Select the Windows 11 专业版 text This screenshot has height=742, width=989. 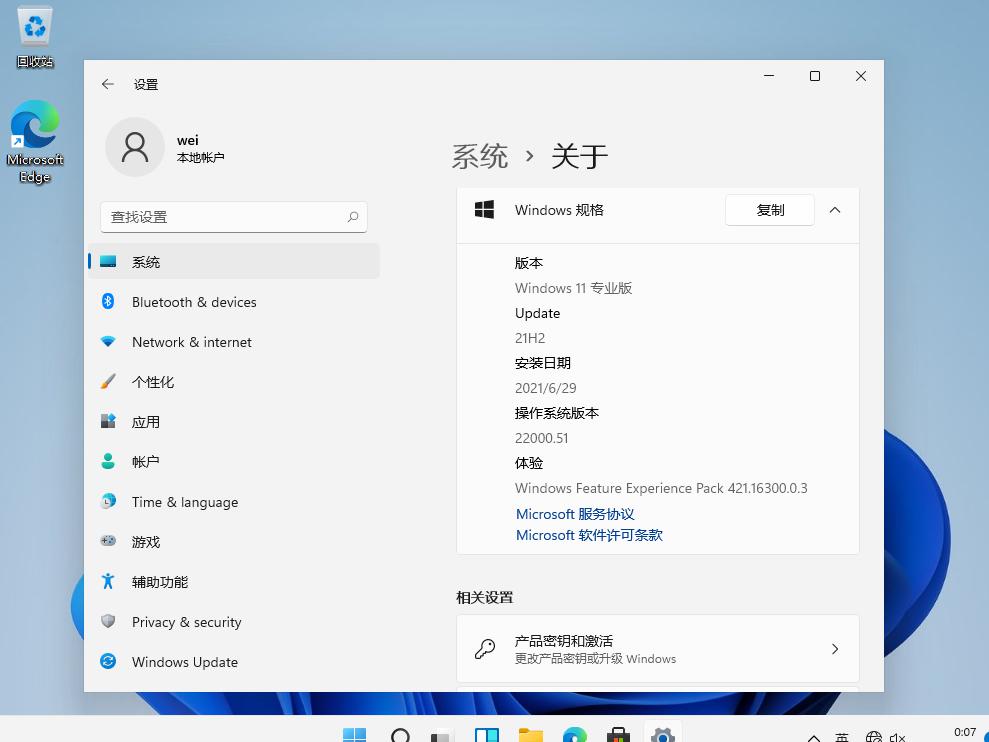(573, 288)
